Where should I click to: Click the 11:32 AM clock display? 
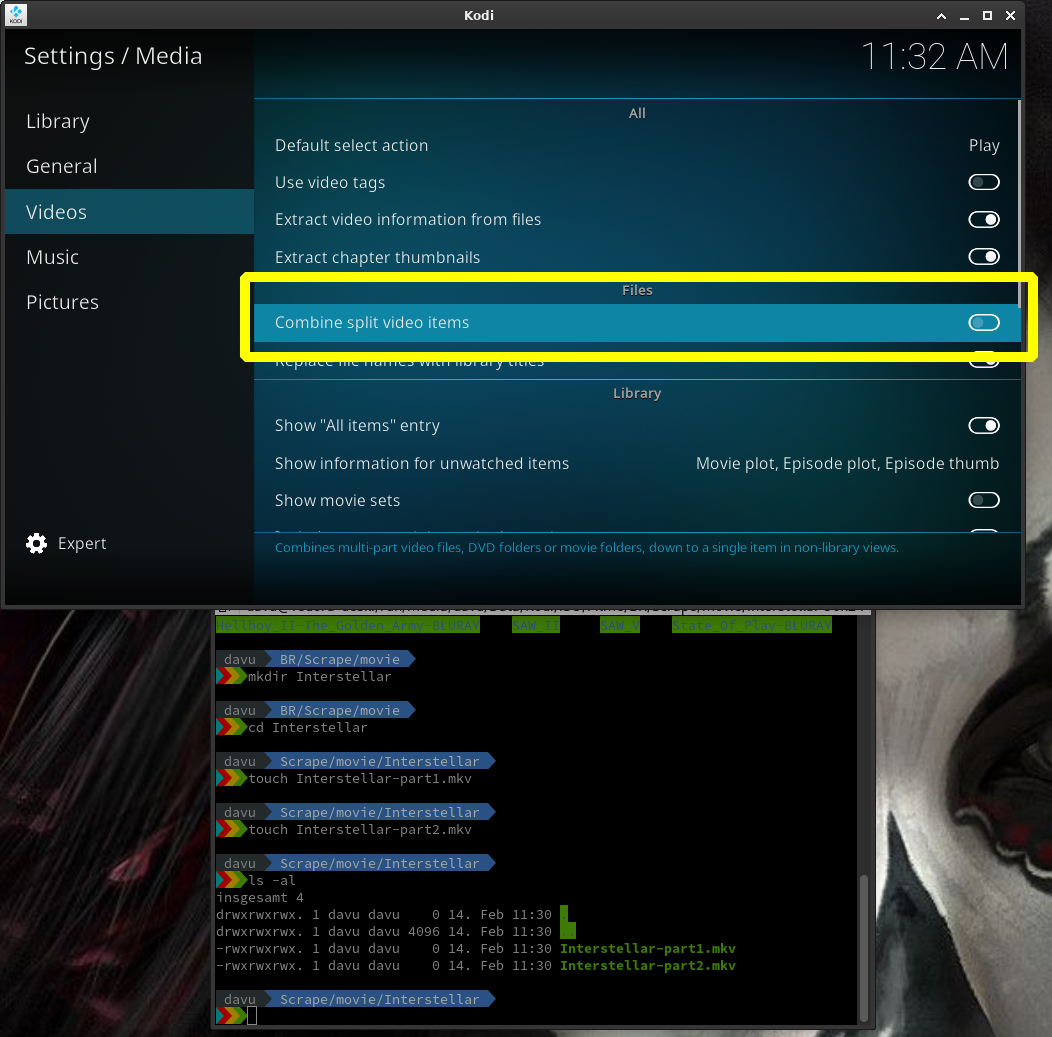(934, 56)
